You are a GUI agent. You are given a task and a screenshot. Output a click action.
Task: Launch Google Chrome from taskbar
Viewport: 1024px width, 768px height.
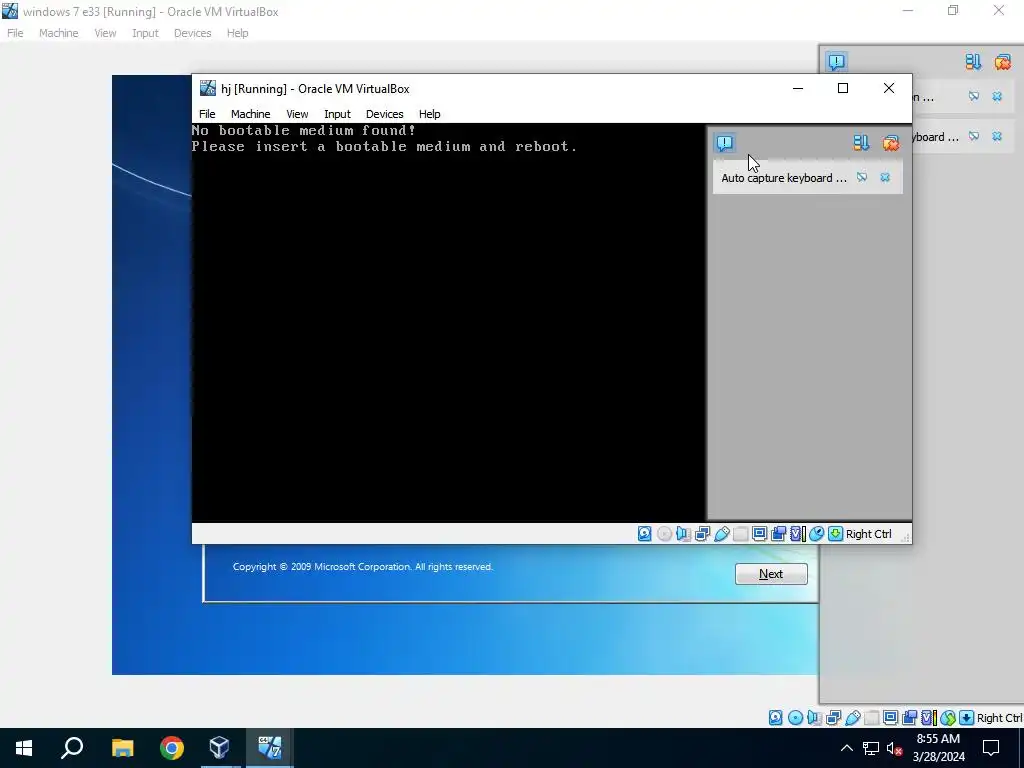click(171, 748)
